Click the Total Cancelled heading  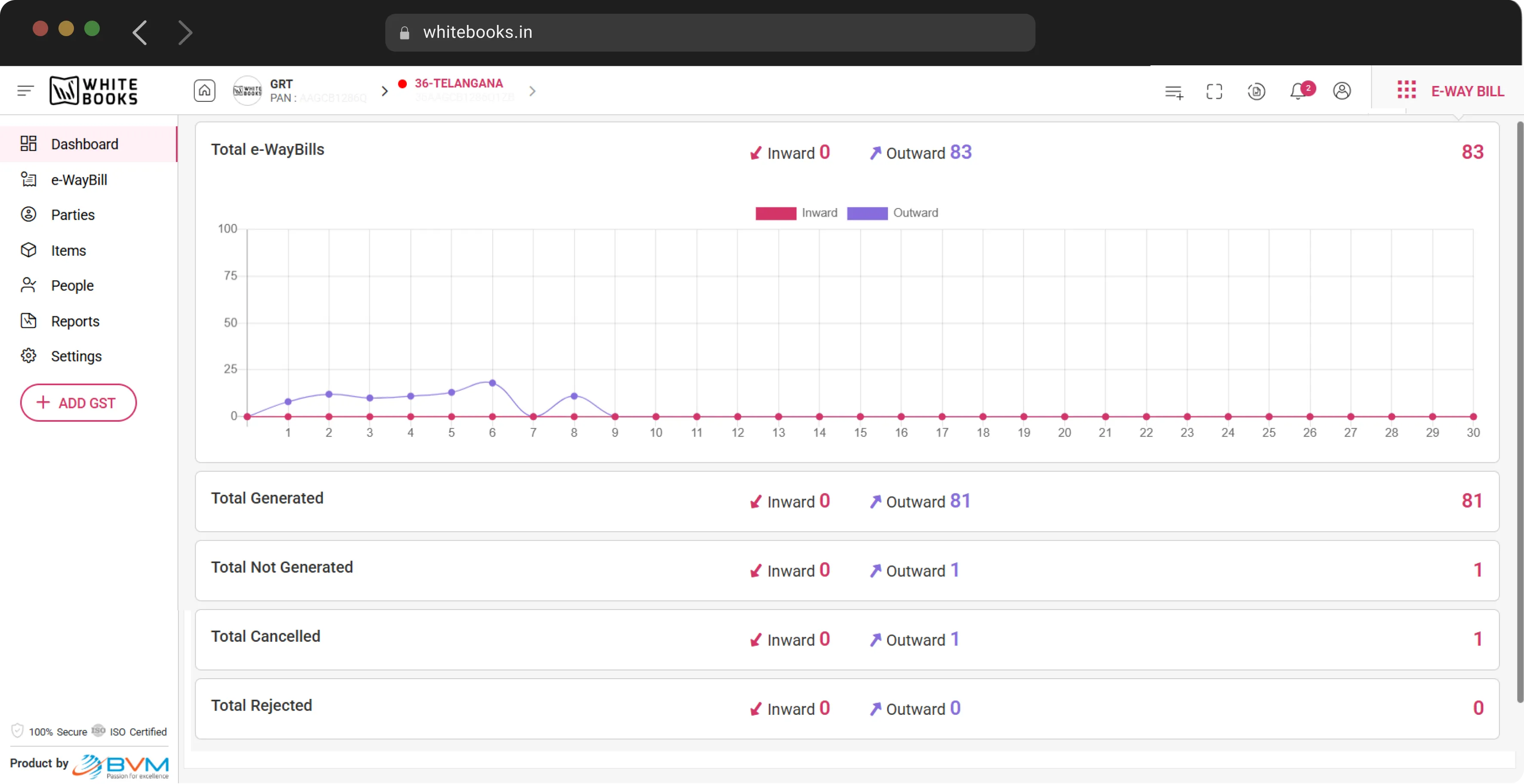coord(266,636)
